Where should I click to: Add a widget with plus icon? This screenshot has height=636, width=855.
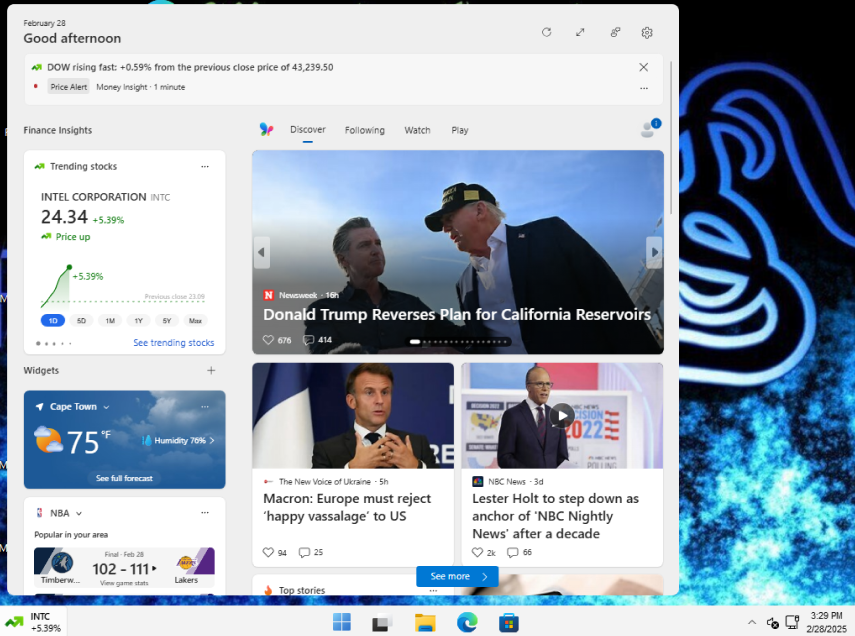pos(211,370)
